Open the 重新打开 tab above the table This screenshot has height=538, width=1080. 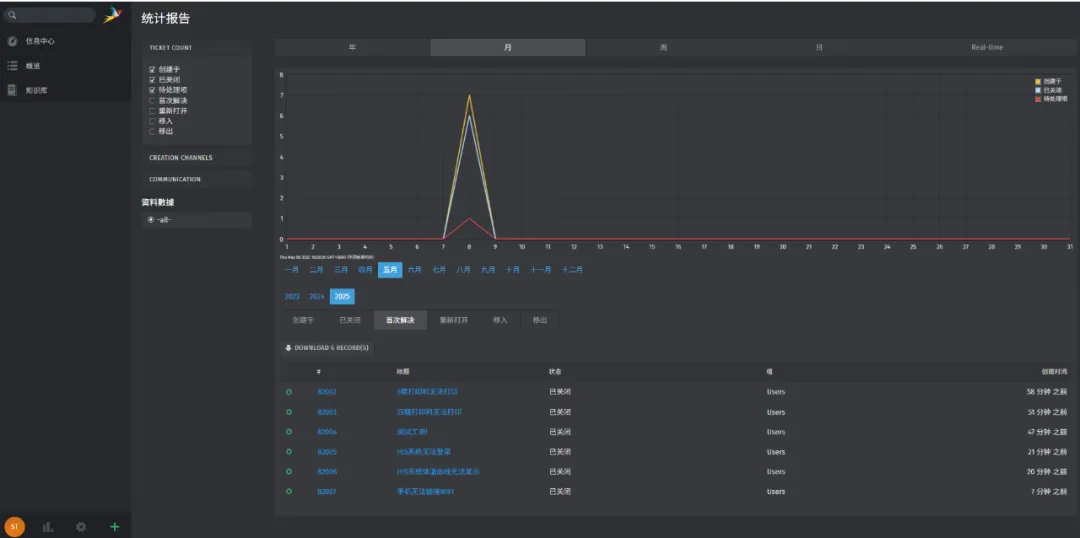pyautogui.click(x=454, y=320)
